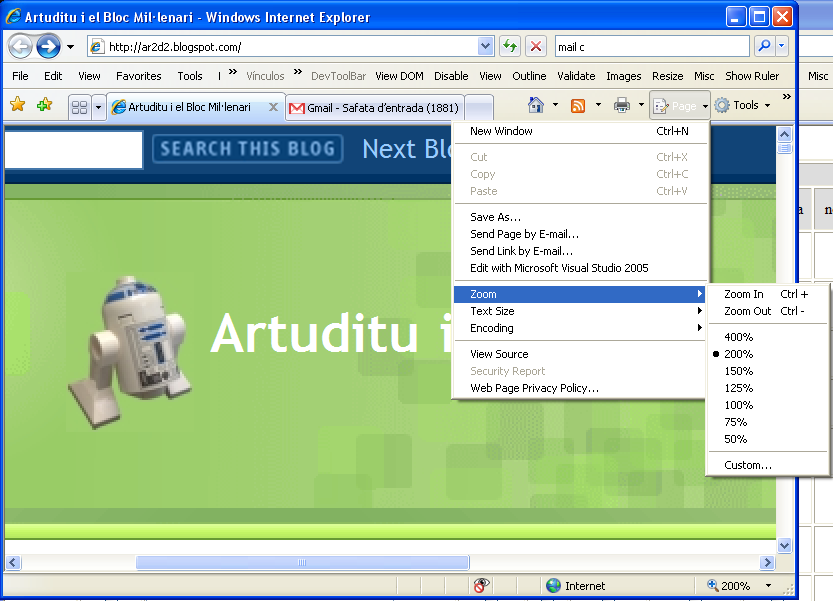Image resolution: width=833 pixels, height=601 pixels.
Task: Open Custom zoom option
Action: pos(768,465)
